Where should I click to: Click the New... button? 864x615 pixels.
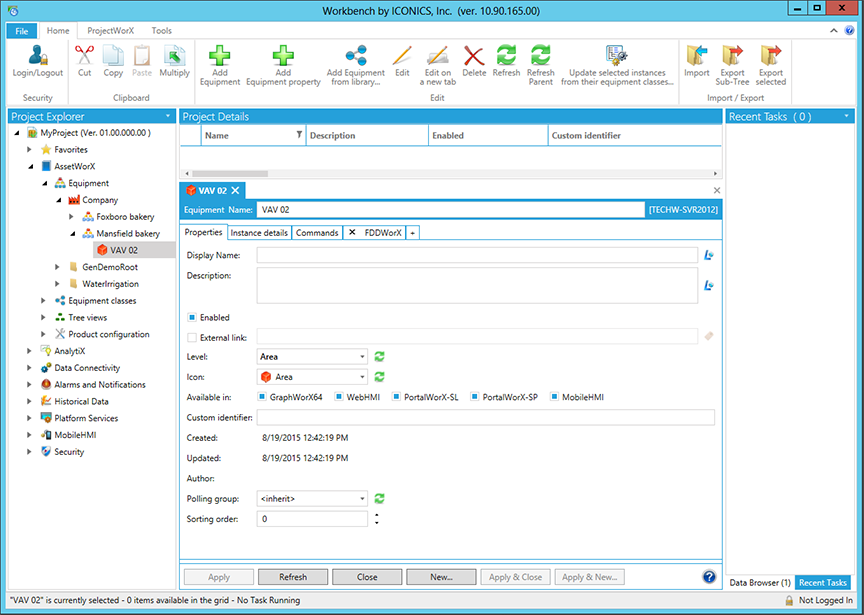tap(441, 577)
